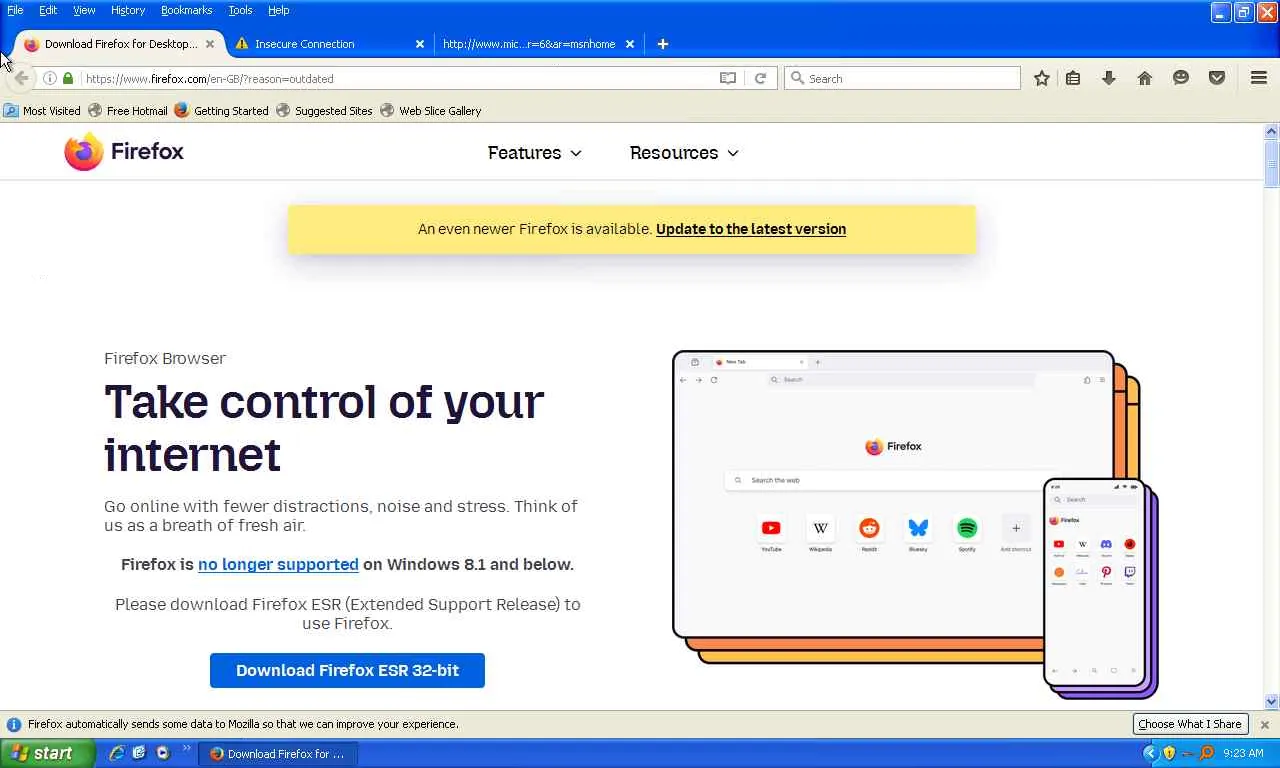The height and width of the screenshot is (768, 1280).
Task: Open the History menu
Action: [x=128, y=10]
